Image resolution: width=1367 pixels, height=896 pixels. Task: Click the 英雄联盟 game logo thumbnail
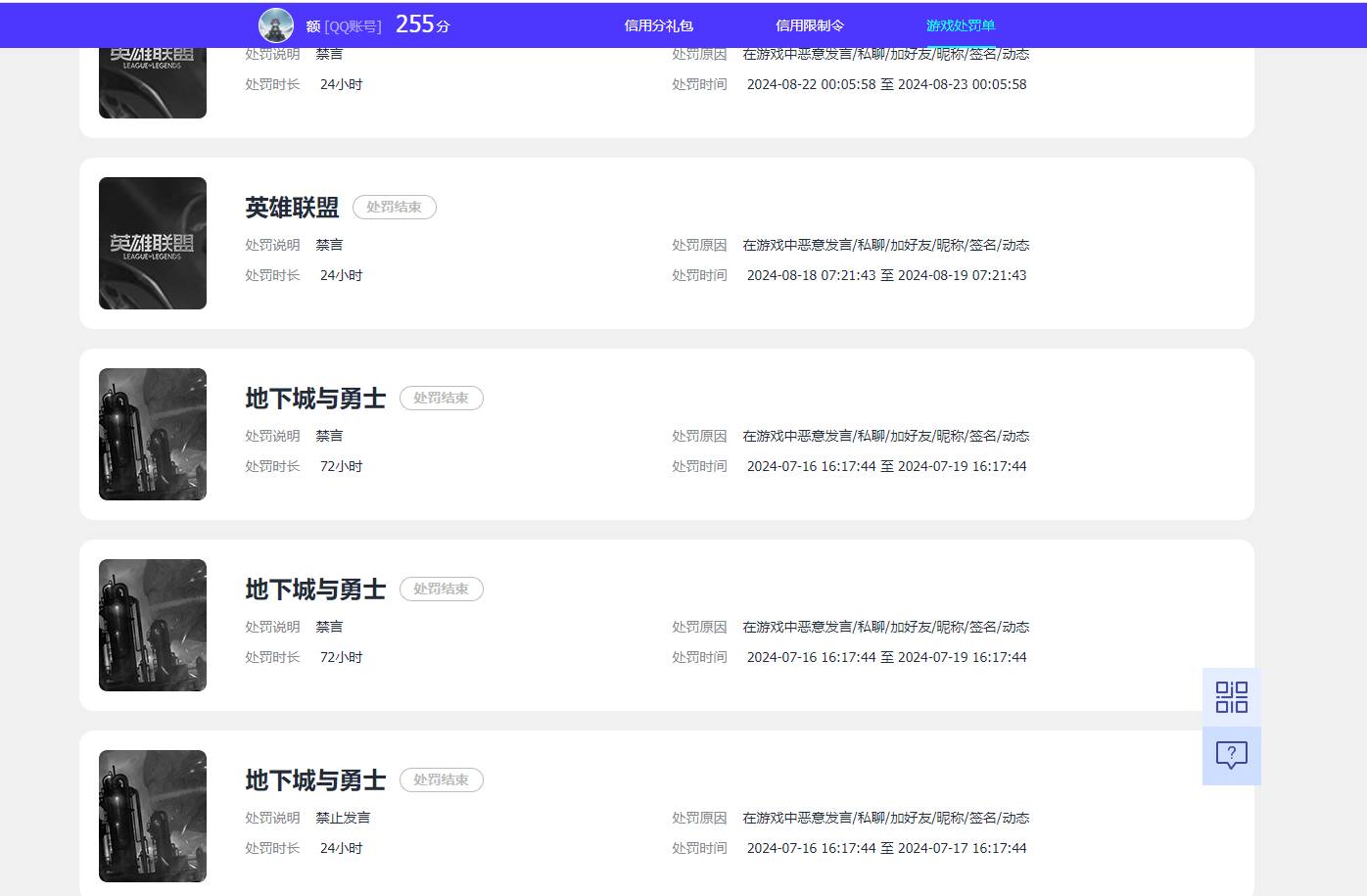click(152, 243)
